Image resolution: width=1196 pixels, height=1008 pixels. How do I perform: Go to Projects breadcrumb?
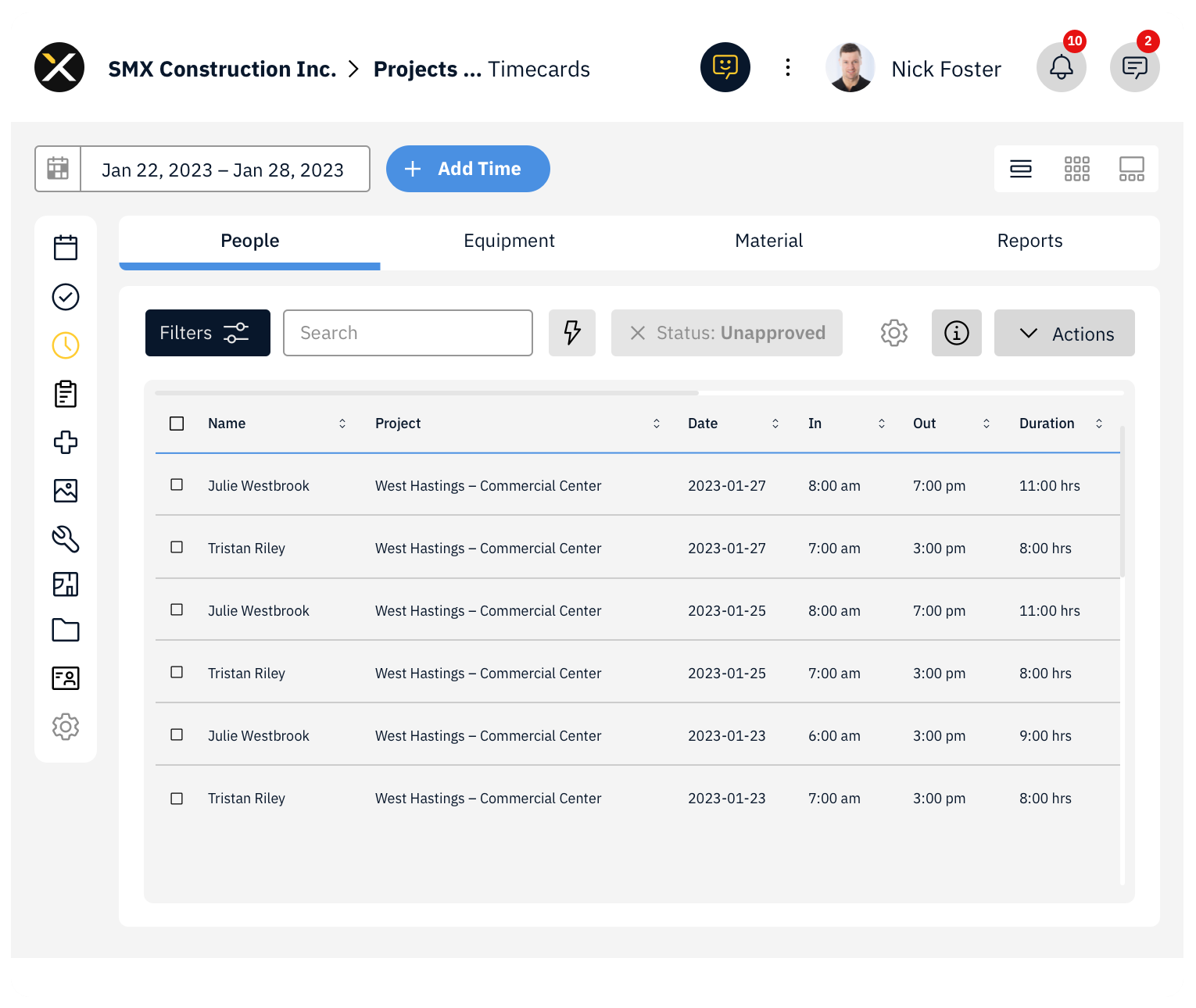427,69
